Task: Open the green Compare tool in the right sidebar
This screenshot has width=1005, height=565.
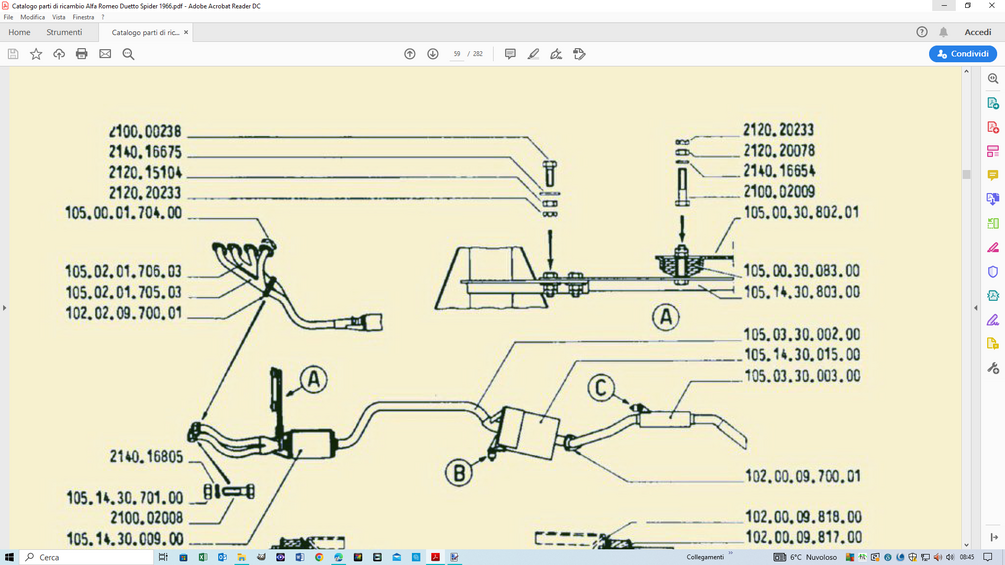Action: [993, 224]
